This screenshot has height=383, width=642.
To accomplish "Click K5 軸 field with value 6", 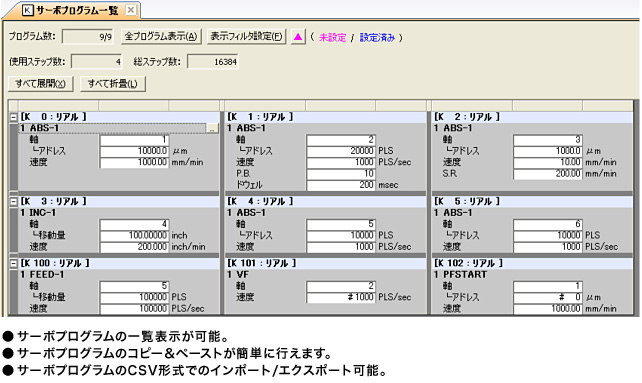I will pyautogui.click(x=548, y=224).
